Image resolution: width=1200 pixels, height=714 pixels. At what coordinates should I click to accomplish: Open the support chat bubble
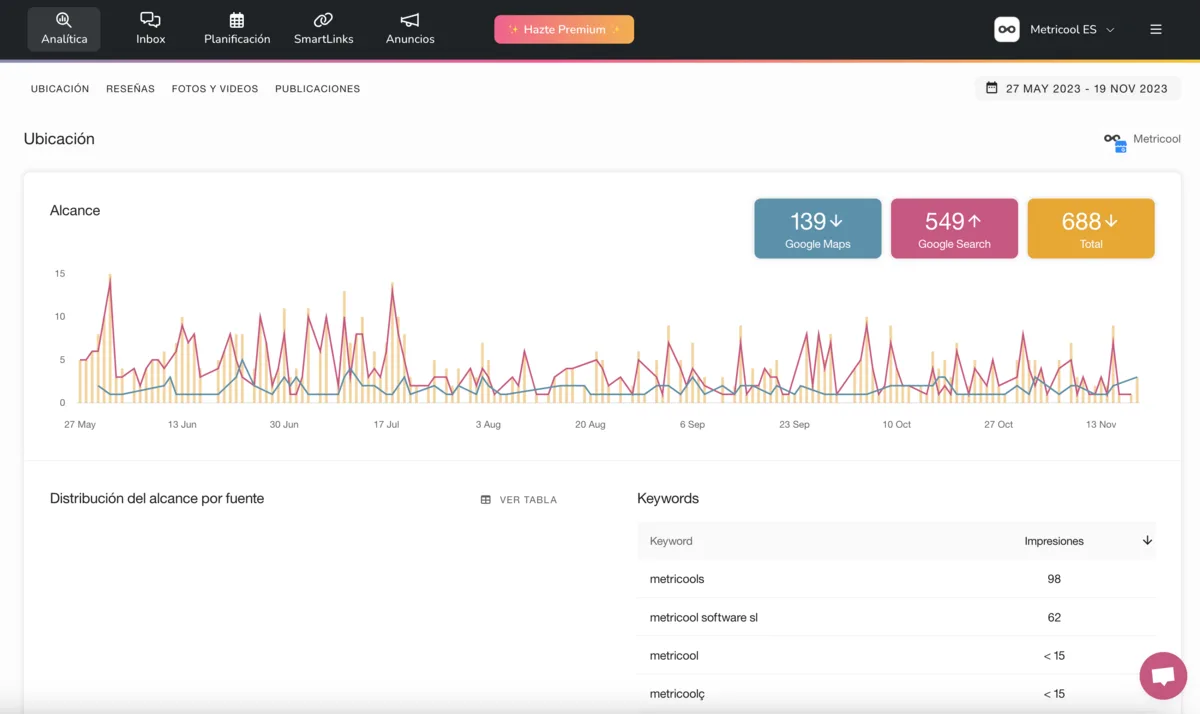pos(1163,676)
